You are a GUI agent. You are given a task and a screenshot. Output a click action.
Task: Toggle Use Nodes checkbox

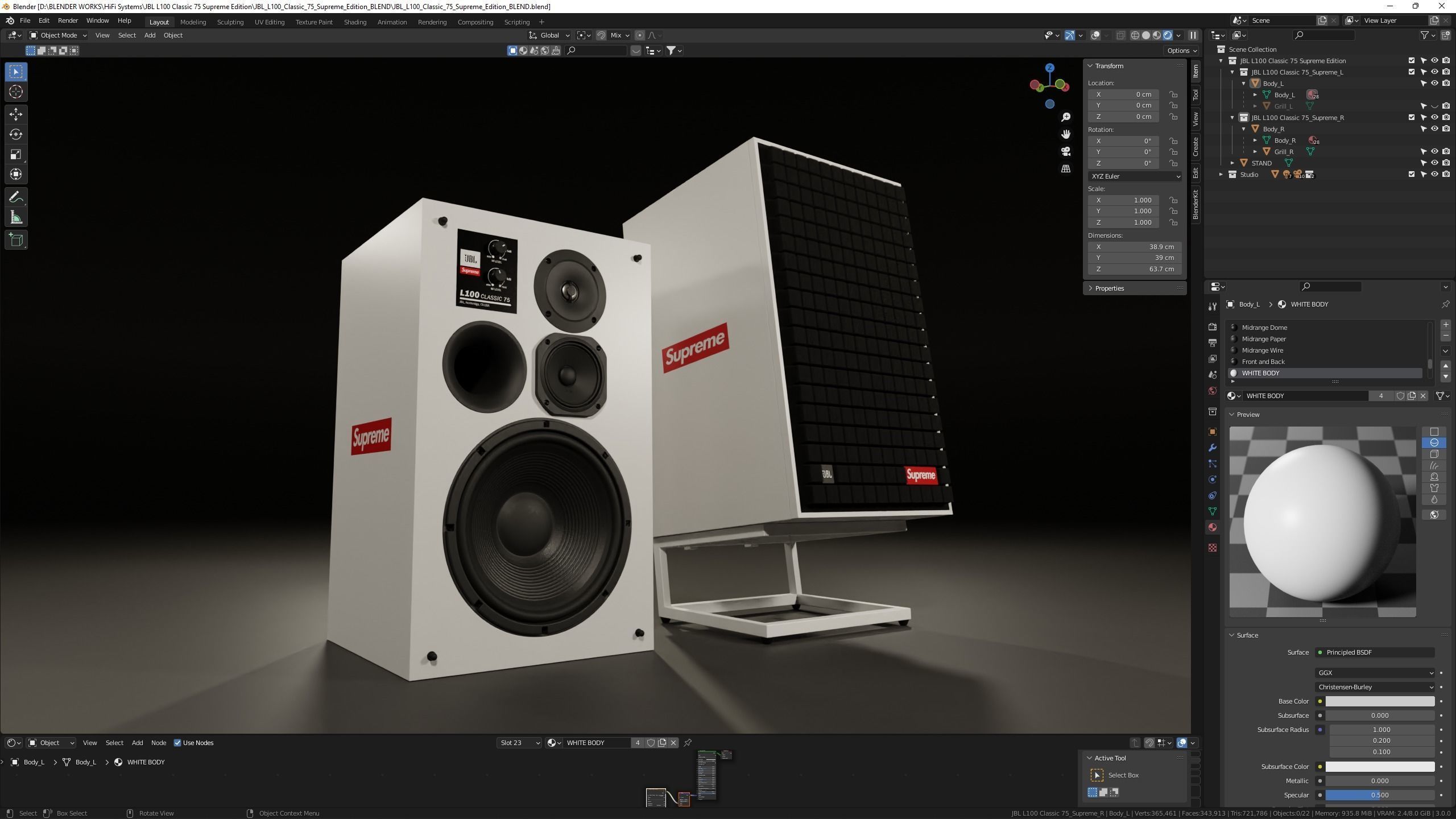(177, 743)
